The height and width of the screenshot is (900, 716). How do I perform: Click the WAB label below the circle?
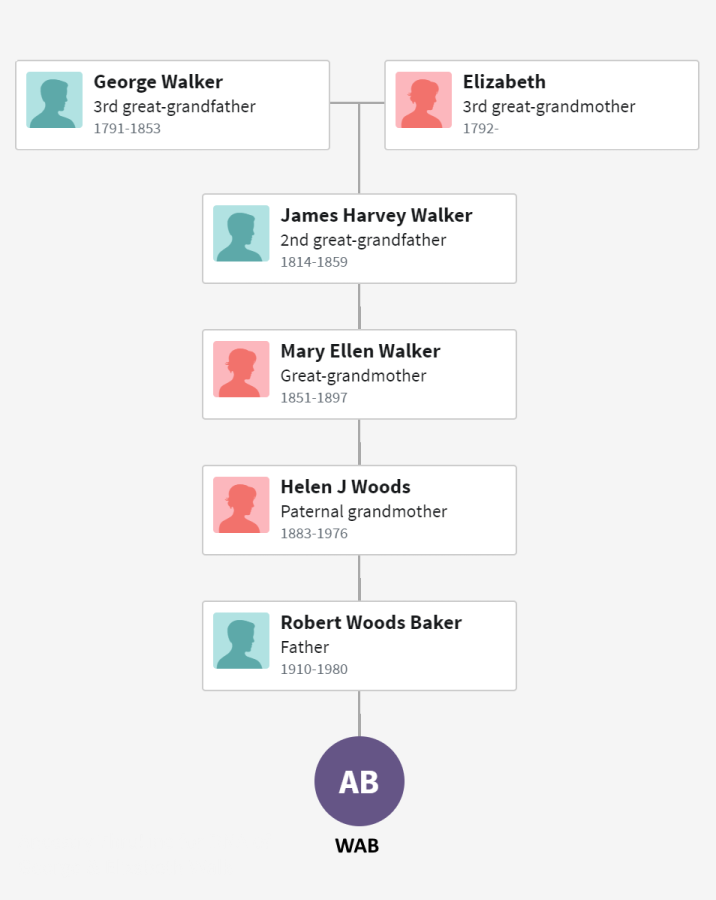click(357, 846)
